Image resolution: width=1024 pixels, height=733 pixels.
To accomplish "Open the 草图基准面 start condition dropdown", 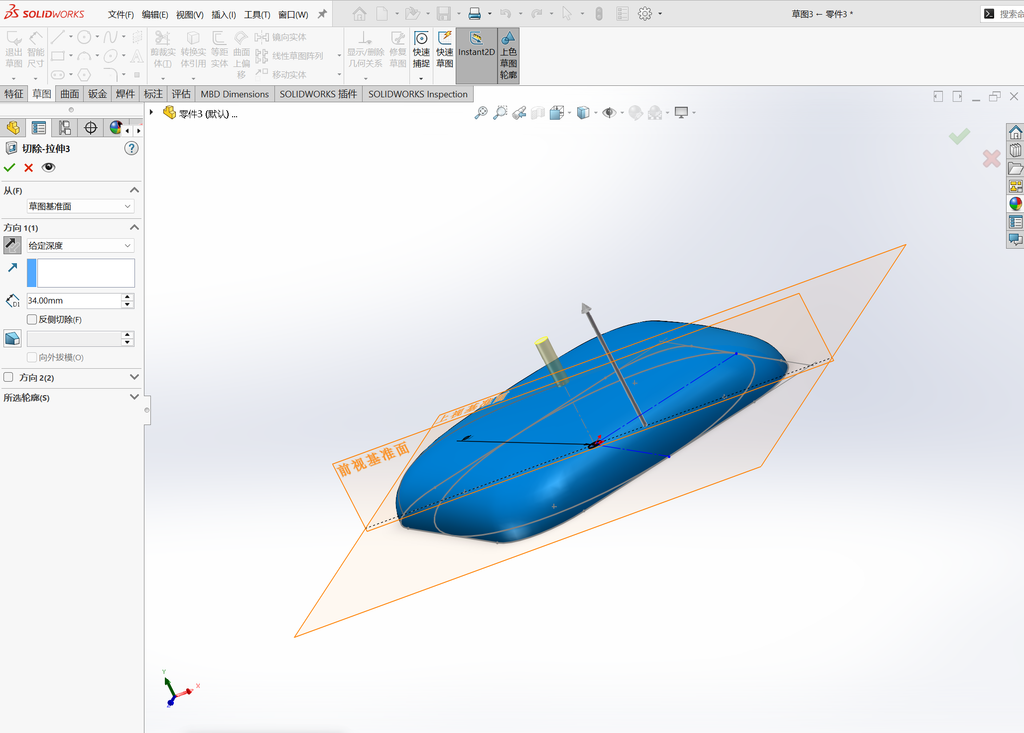I will 80,206.
